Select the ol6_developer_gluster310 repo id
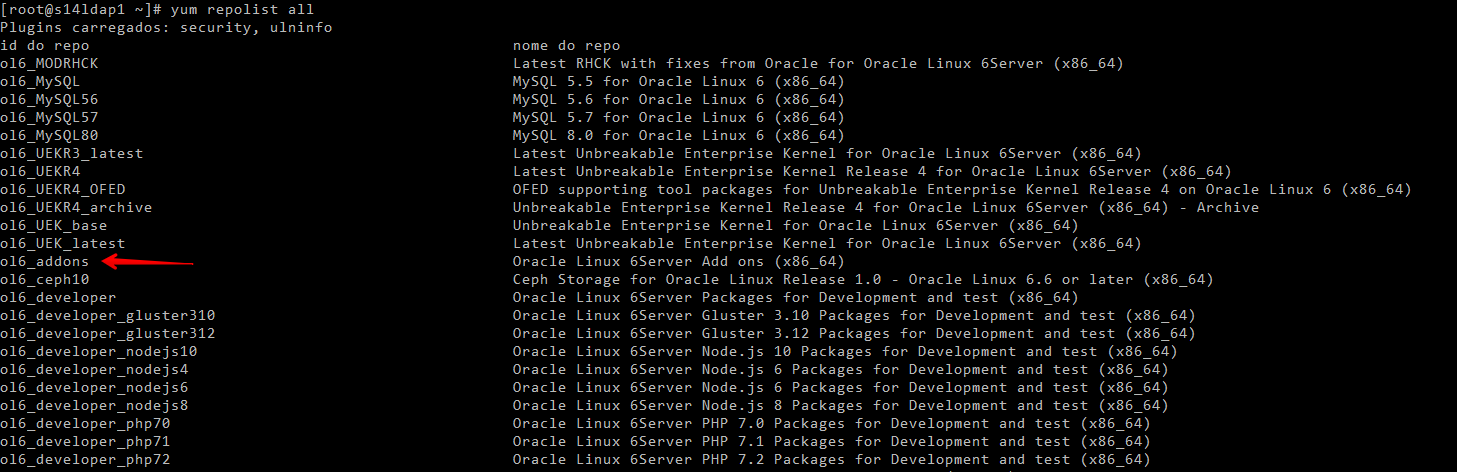 tap(107, 316)
